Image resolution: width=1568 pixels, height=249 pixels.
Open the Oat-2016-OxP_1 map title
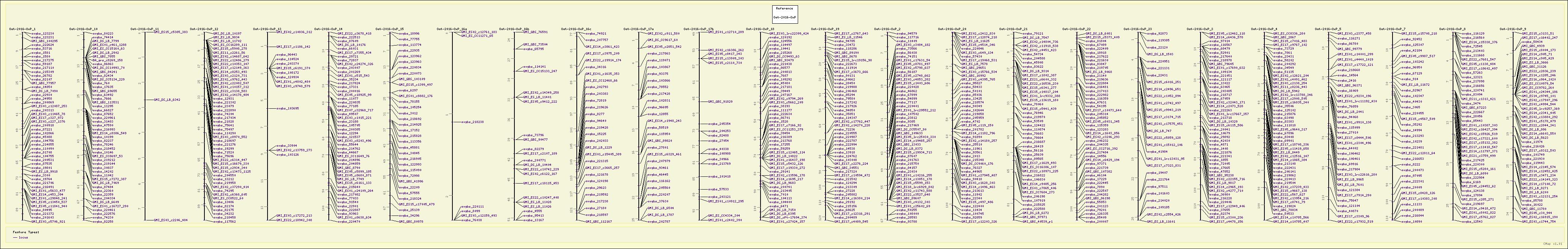22,29
